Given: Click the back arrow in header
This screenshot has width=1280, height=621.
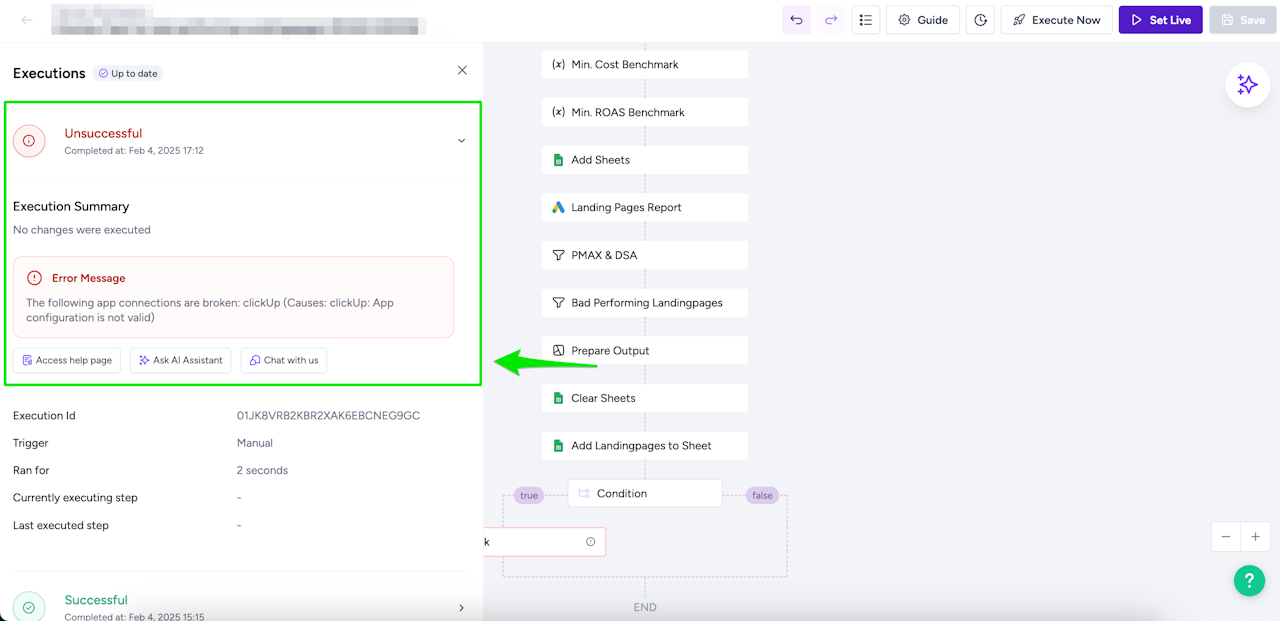Looking at the screenshot, I should pos(27,20).
